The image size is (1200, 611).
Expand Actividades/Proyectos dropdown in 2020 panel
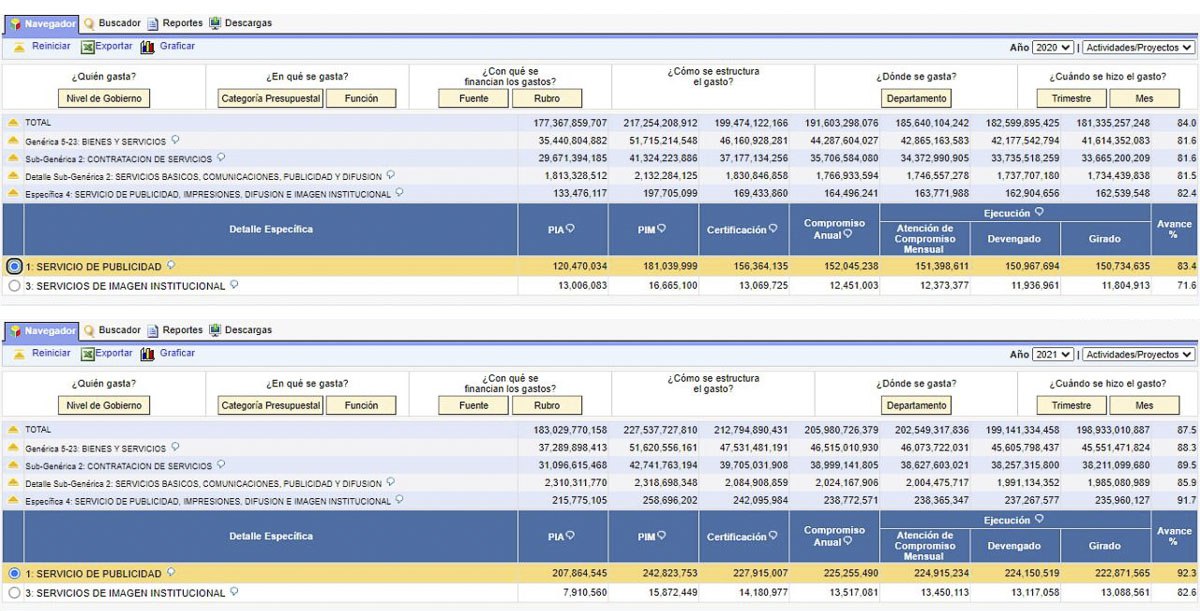pyautogui.click(x=1139, y=47)
